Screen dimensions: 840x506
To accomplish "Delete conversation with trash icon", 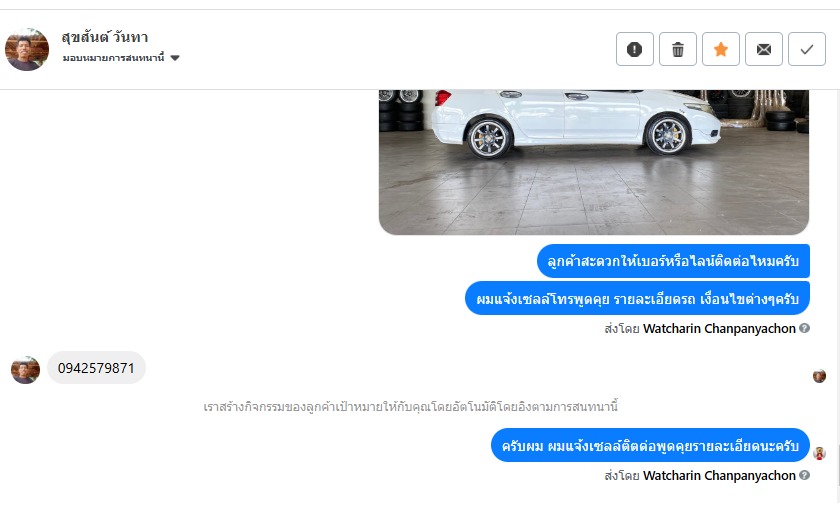I will click(x=678, y=49).
